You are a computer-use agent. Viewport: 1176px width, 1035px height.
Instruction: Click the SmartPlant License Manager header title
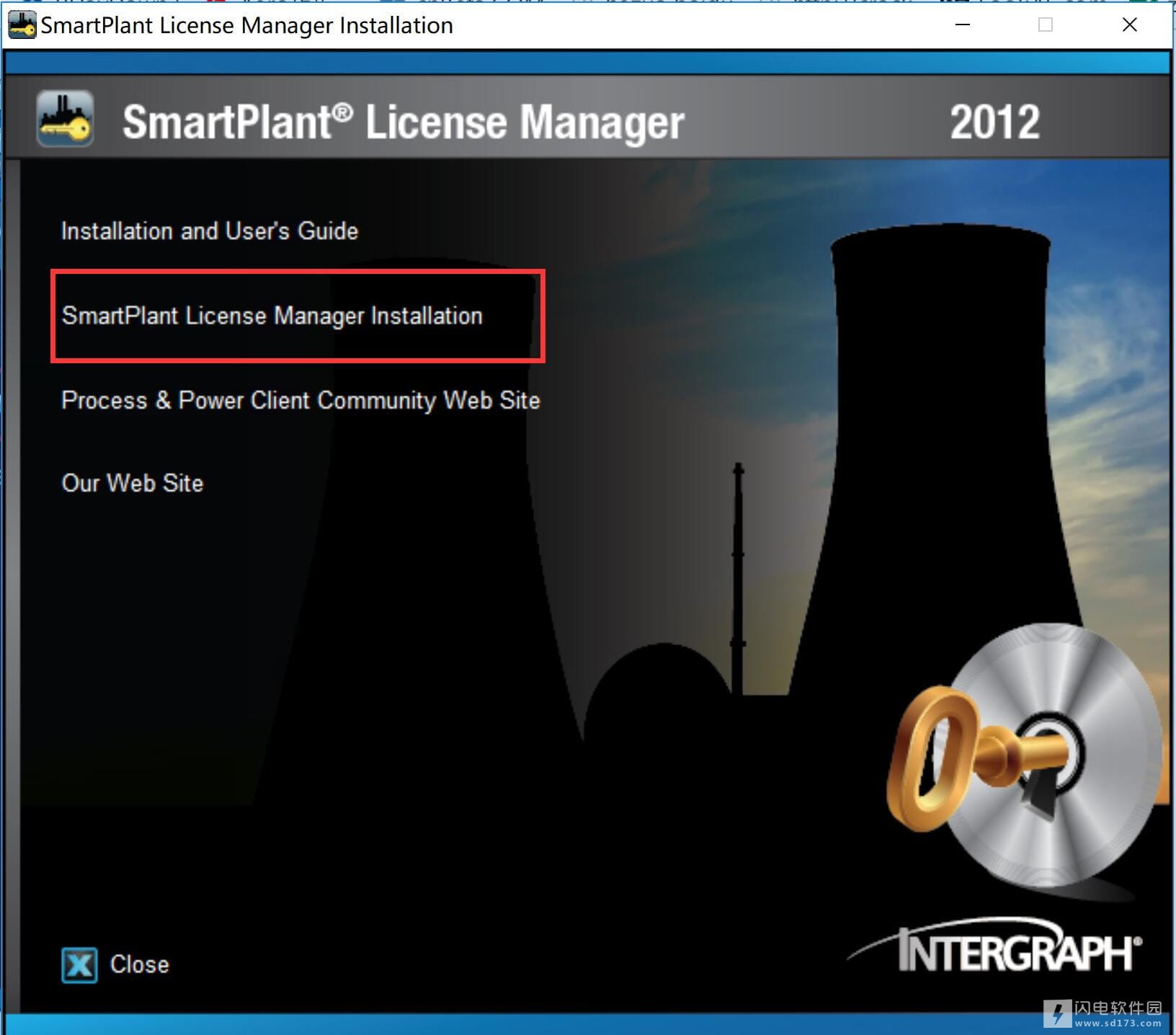click(x=404, y=122)
